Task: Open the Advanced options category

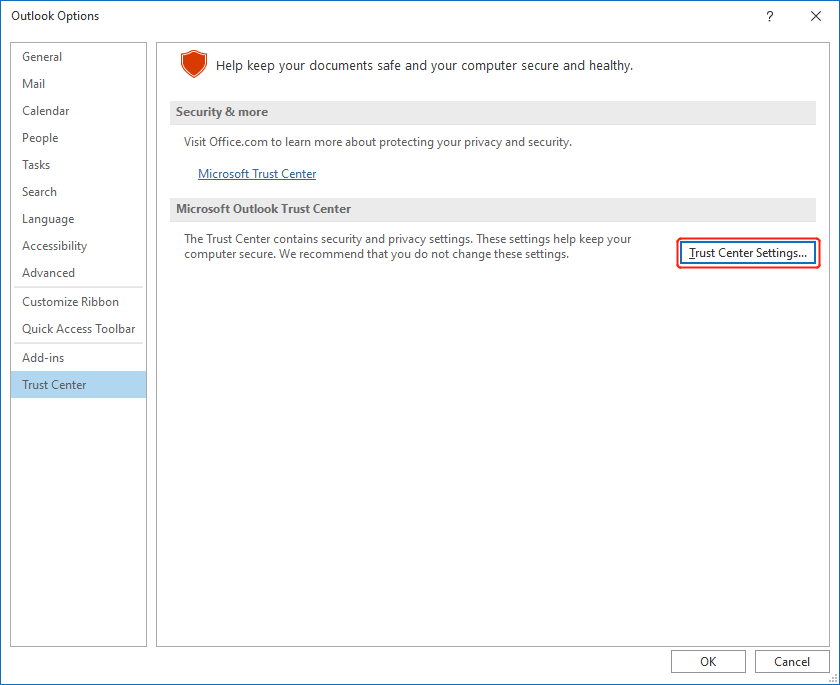Action: pos(49,273)
